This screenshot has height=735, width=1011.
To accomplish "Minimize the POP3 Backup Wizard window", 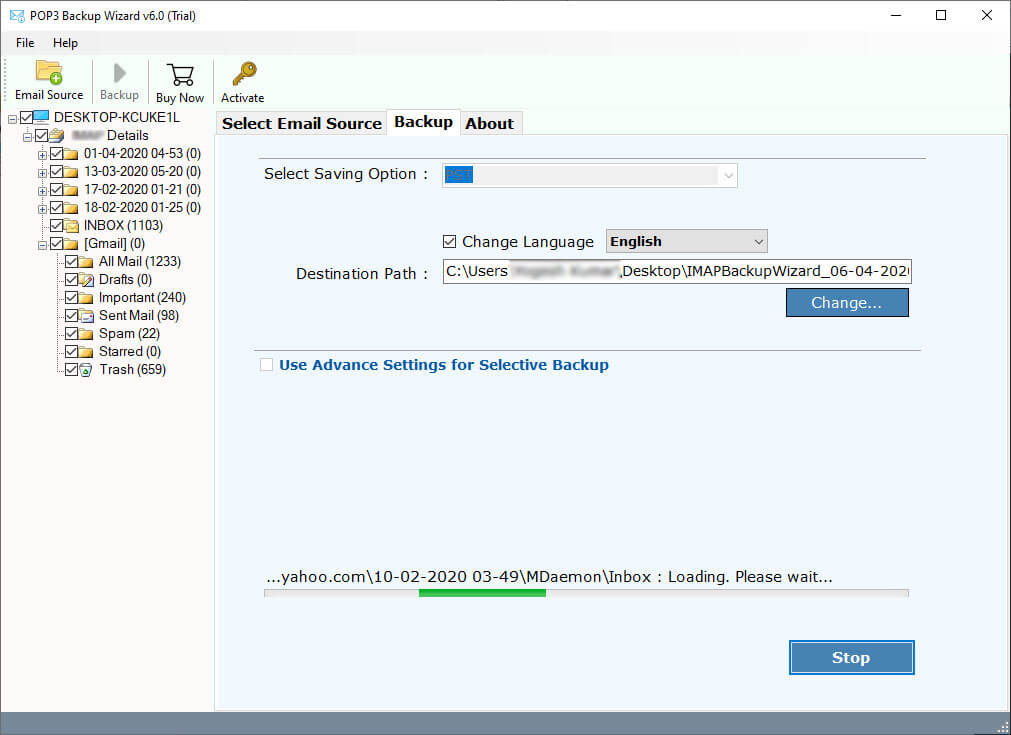I will click(x=896, y=15).
